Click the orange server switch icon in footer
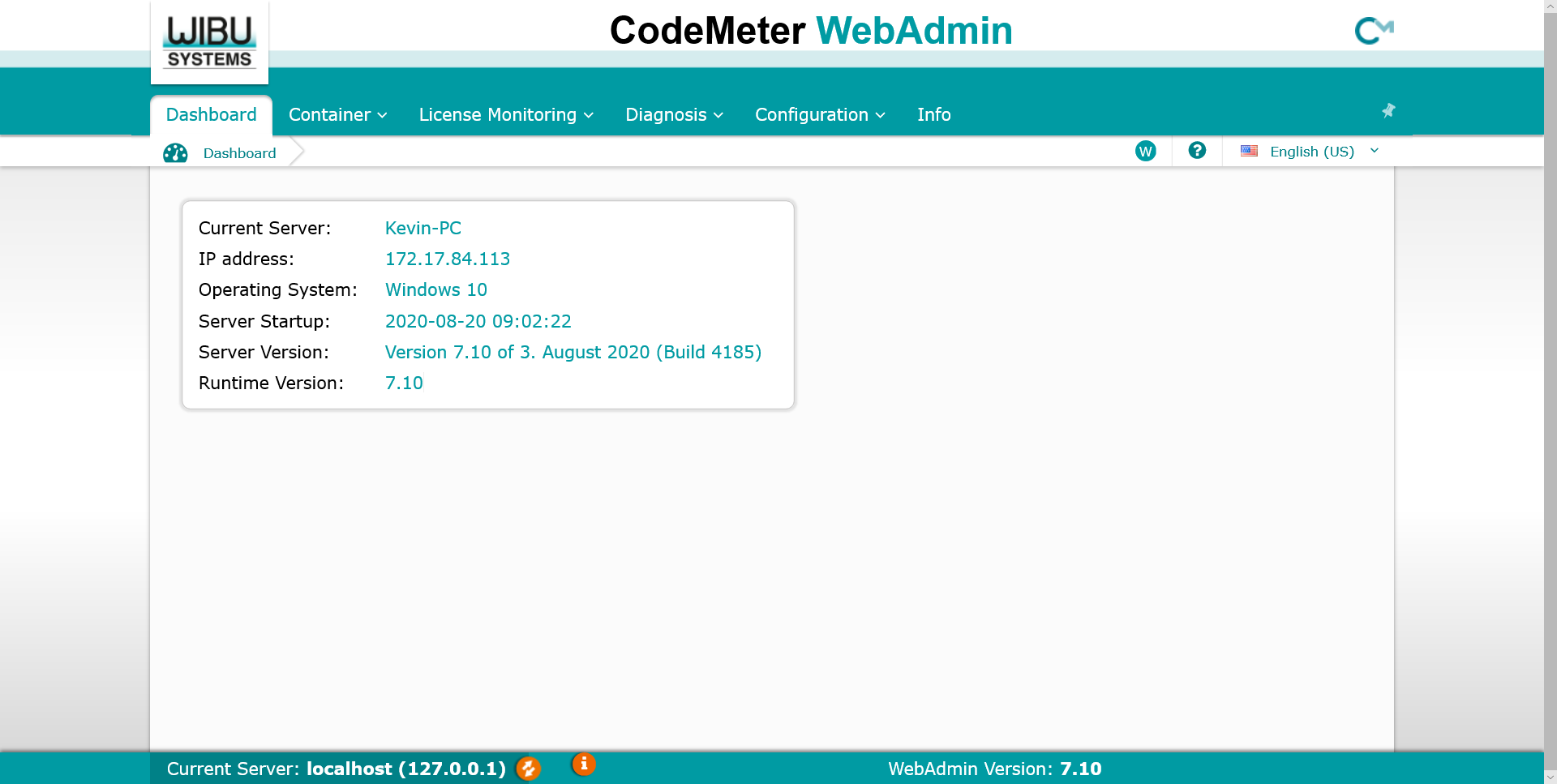The width and height of the screenshot is (1557, 784). [529, 768]
